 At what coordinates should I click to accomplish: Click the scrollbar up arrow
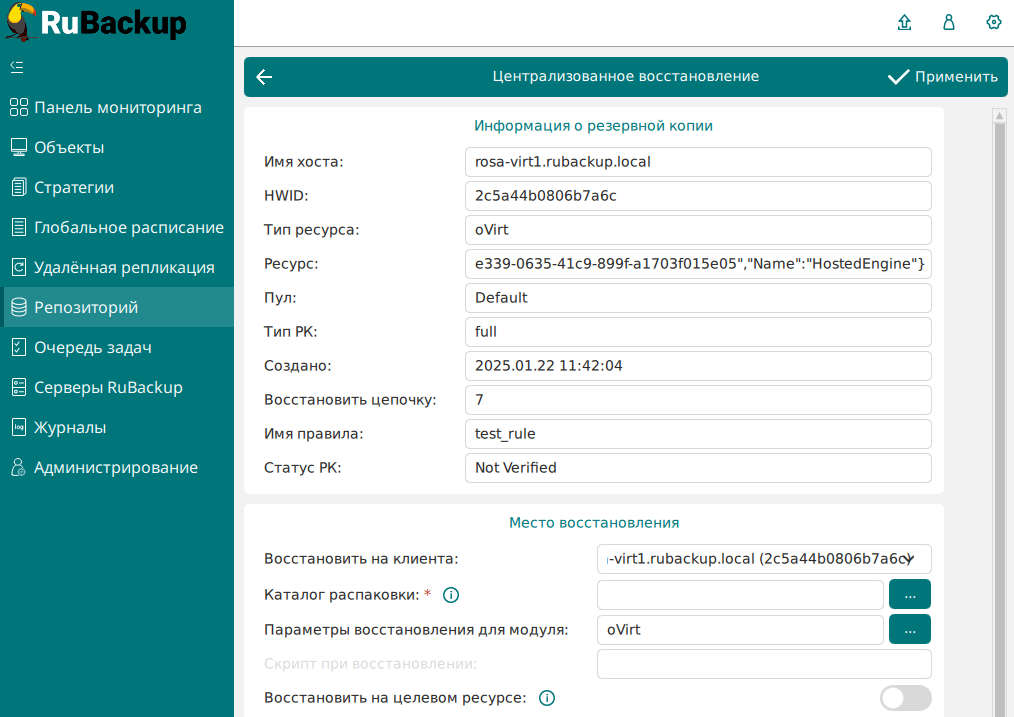pos(998,116)
